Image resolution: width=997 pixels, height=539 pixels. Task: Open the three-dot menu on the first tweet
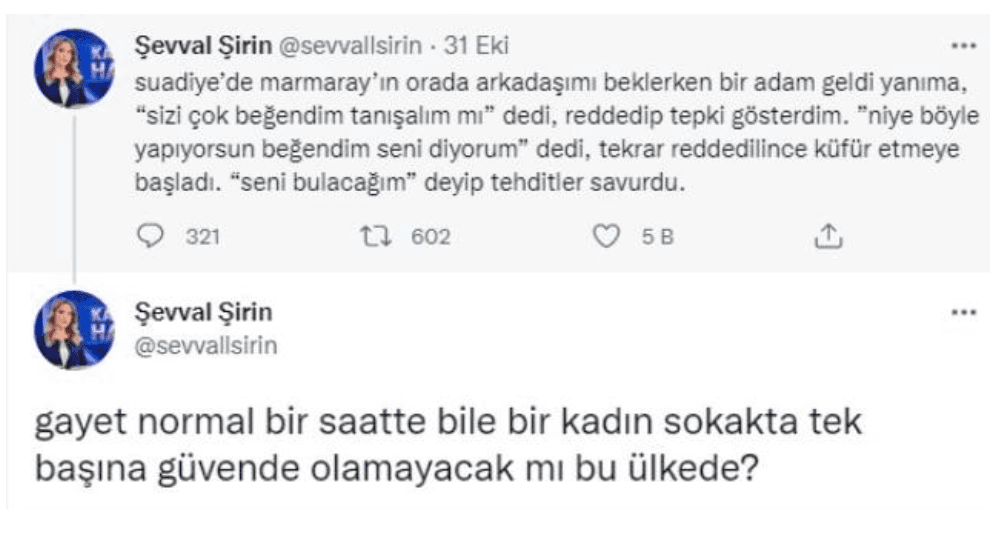(963, 47)
